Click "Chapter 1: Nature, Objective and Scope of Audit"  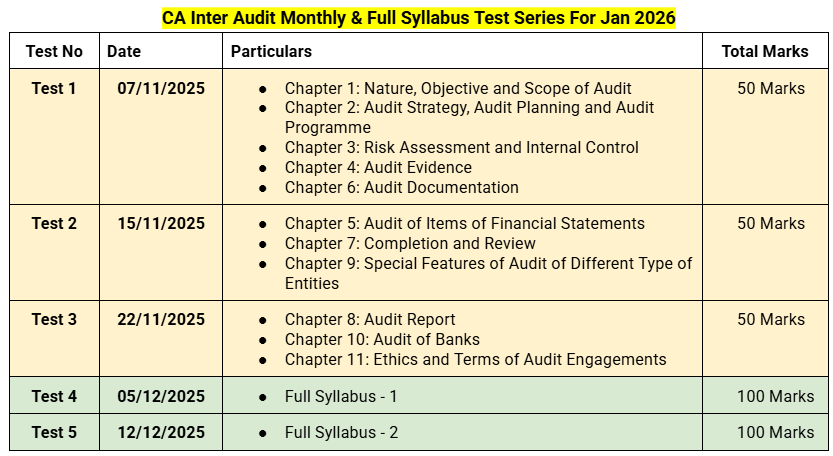pos(457,88)
